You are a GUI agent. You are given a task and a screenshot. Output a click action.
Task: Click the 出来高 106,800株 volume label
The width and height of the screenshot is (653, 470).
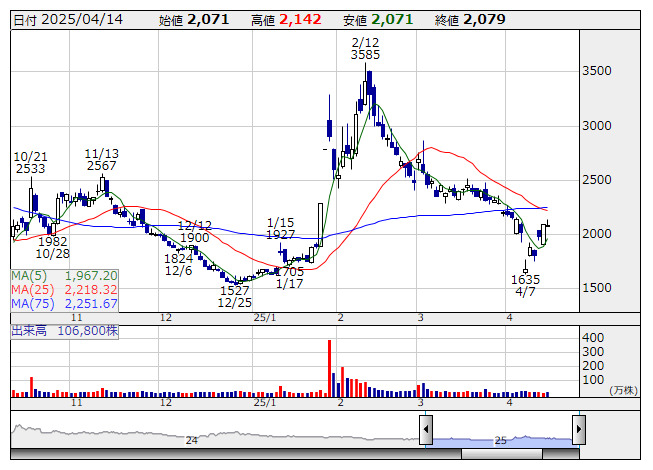point(65,331)
